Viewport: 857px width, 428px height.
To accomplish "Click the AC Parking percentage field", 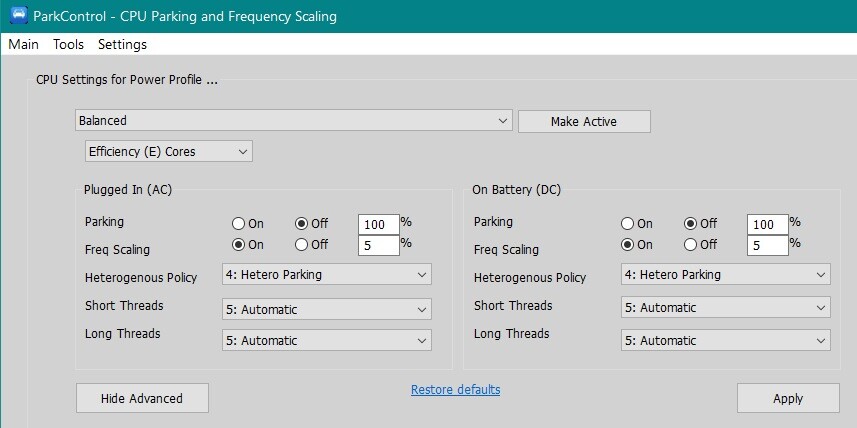I will point(379,224).
